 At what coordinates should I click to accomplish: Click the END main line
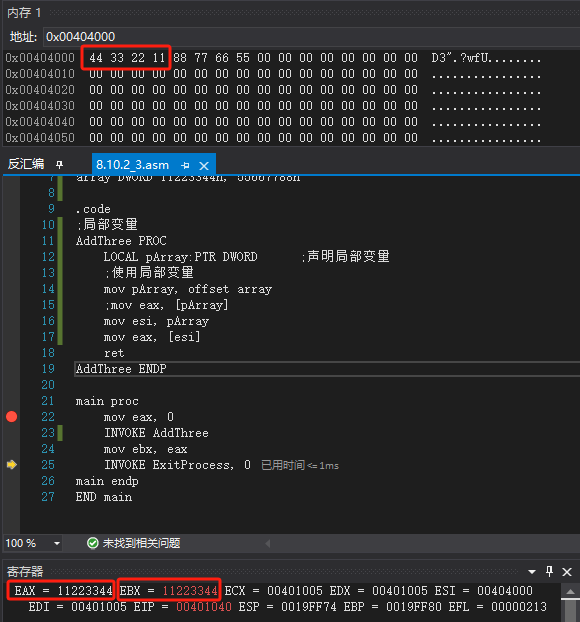(104, 497)
